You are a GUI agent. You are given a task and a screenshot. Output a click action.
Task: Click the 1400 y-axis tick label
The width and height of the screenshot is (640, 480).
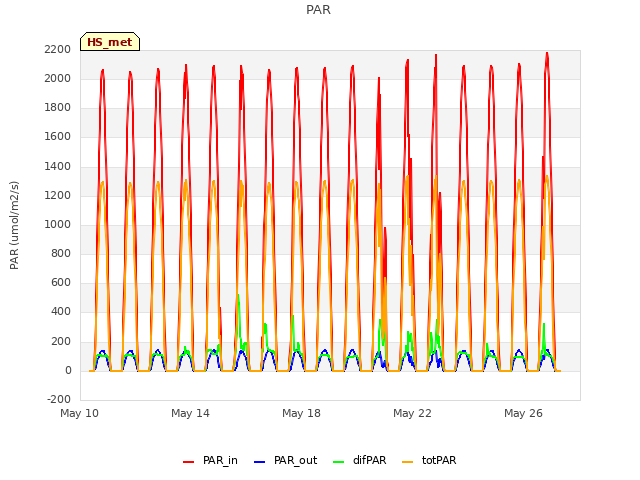click(x=58, y=166)
